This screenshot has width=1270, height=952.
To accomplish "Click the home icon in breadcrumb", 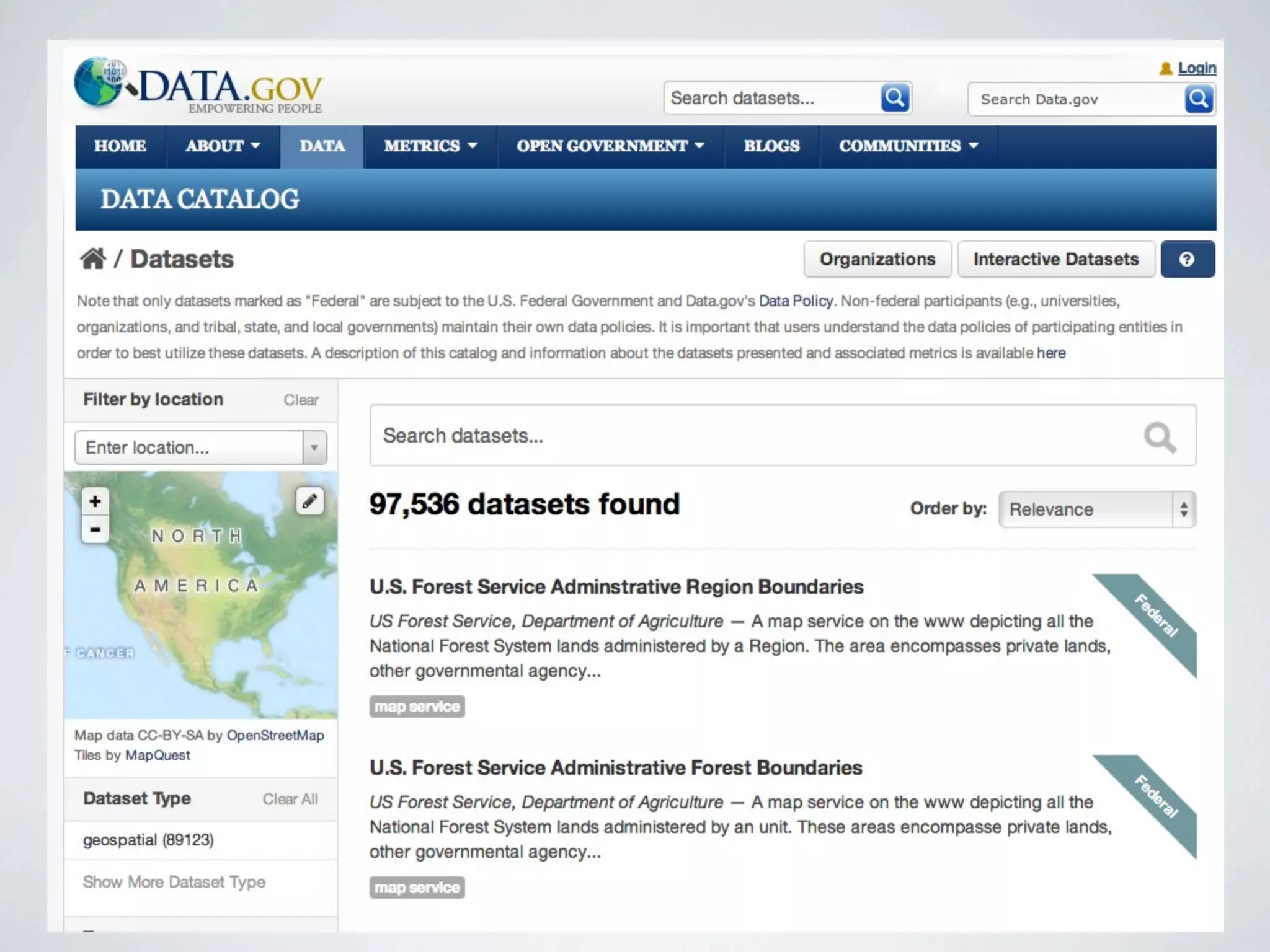I will (93, 258).
